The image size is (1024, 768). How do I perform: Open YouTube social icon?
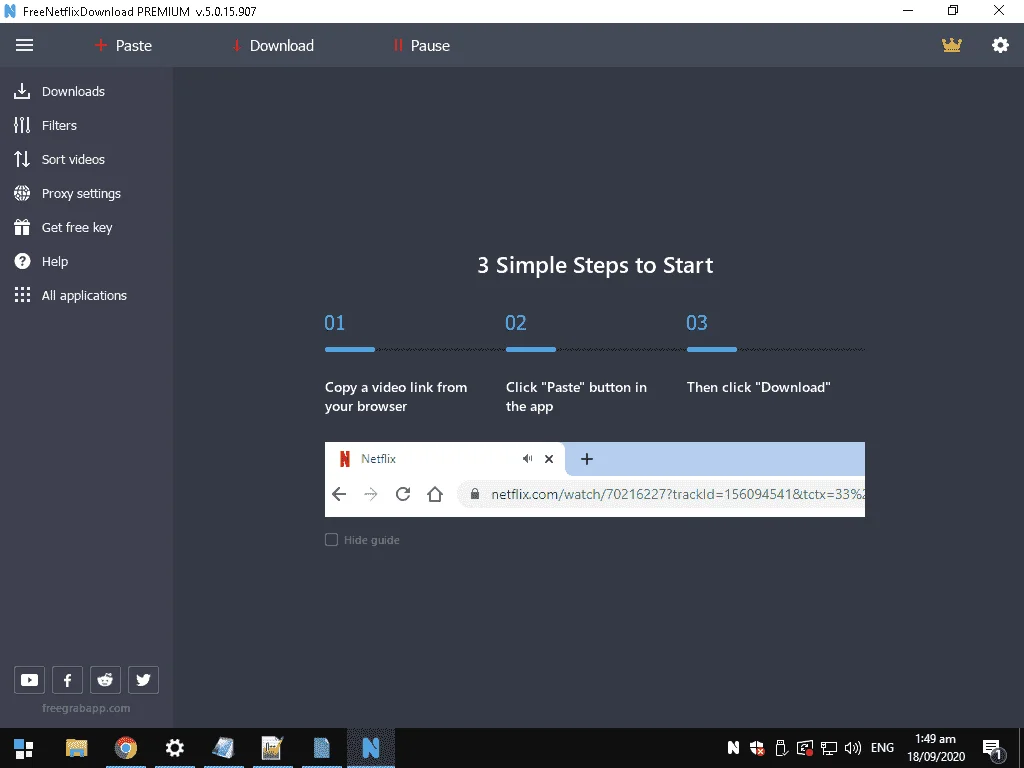(29, 680)
